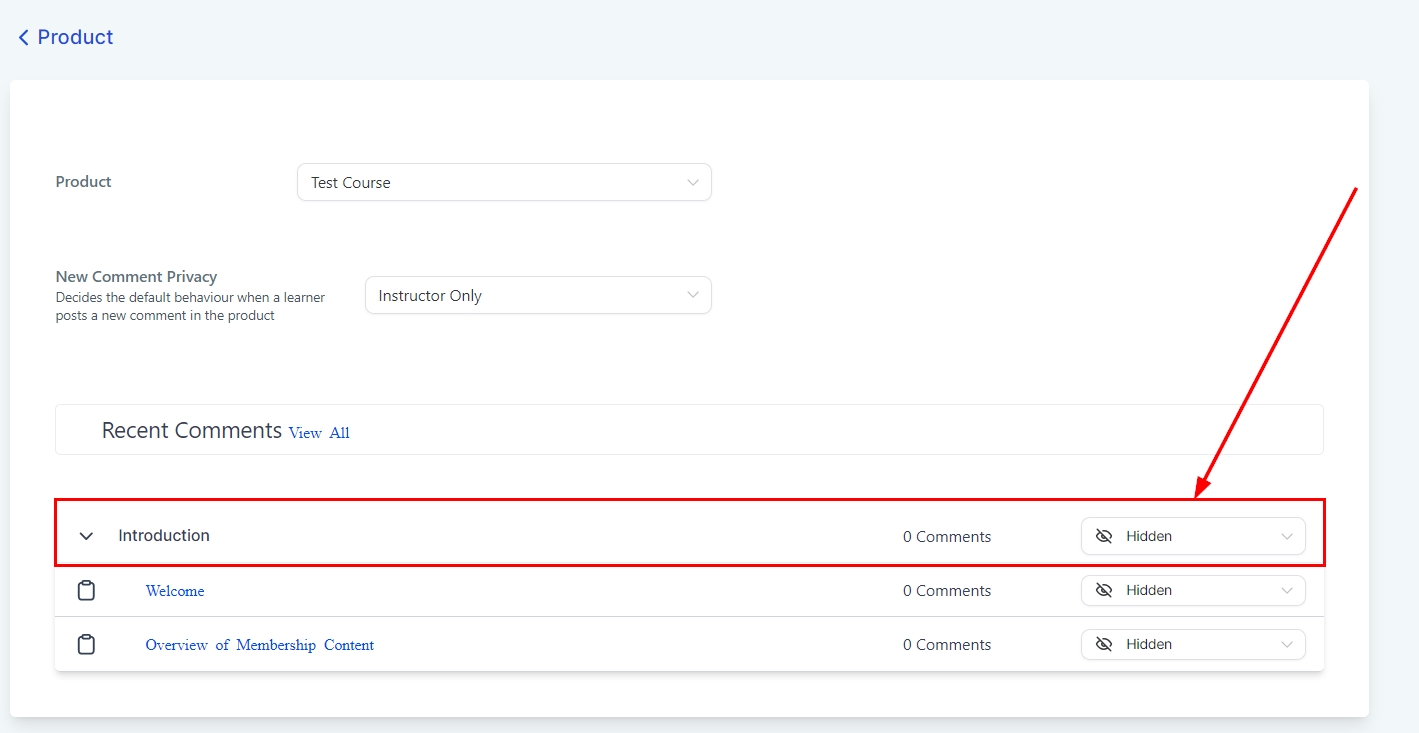
Task: Click View All next to Recent Comments
Action: pyautogui.click(x=319, y=433)
